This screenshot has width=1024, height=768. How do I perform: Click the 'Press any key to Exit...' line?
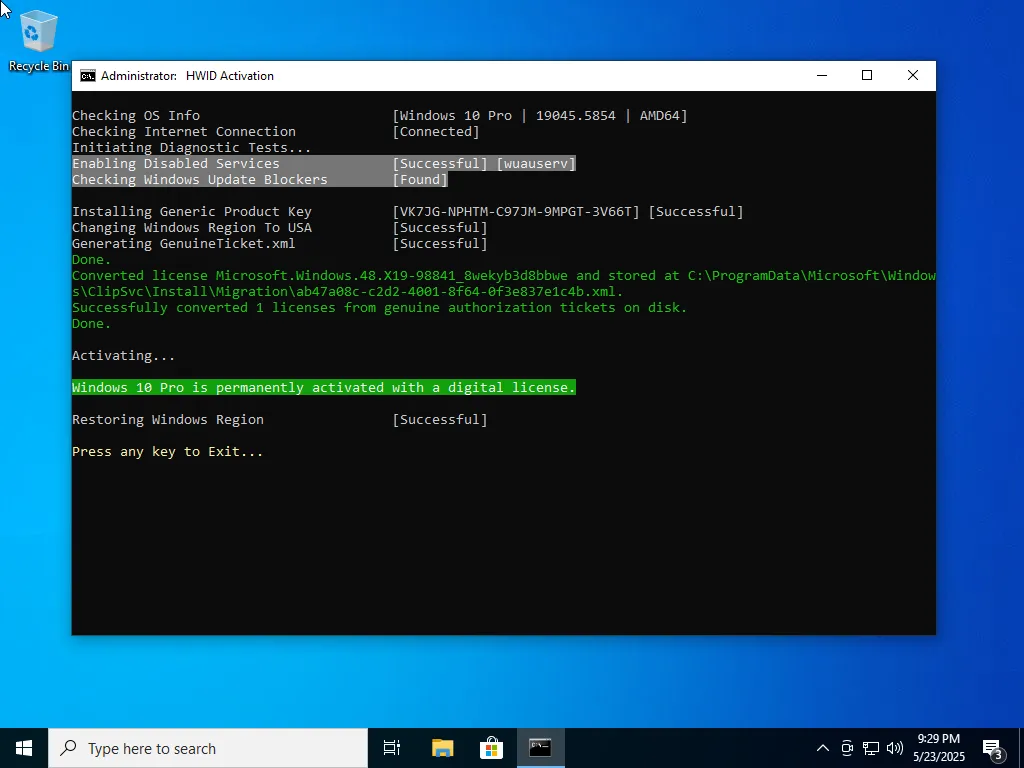click(167, 452)
